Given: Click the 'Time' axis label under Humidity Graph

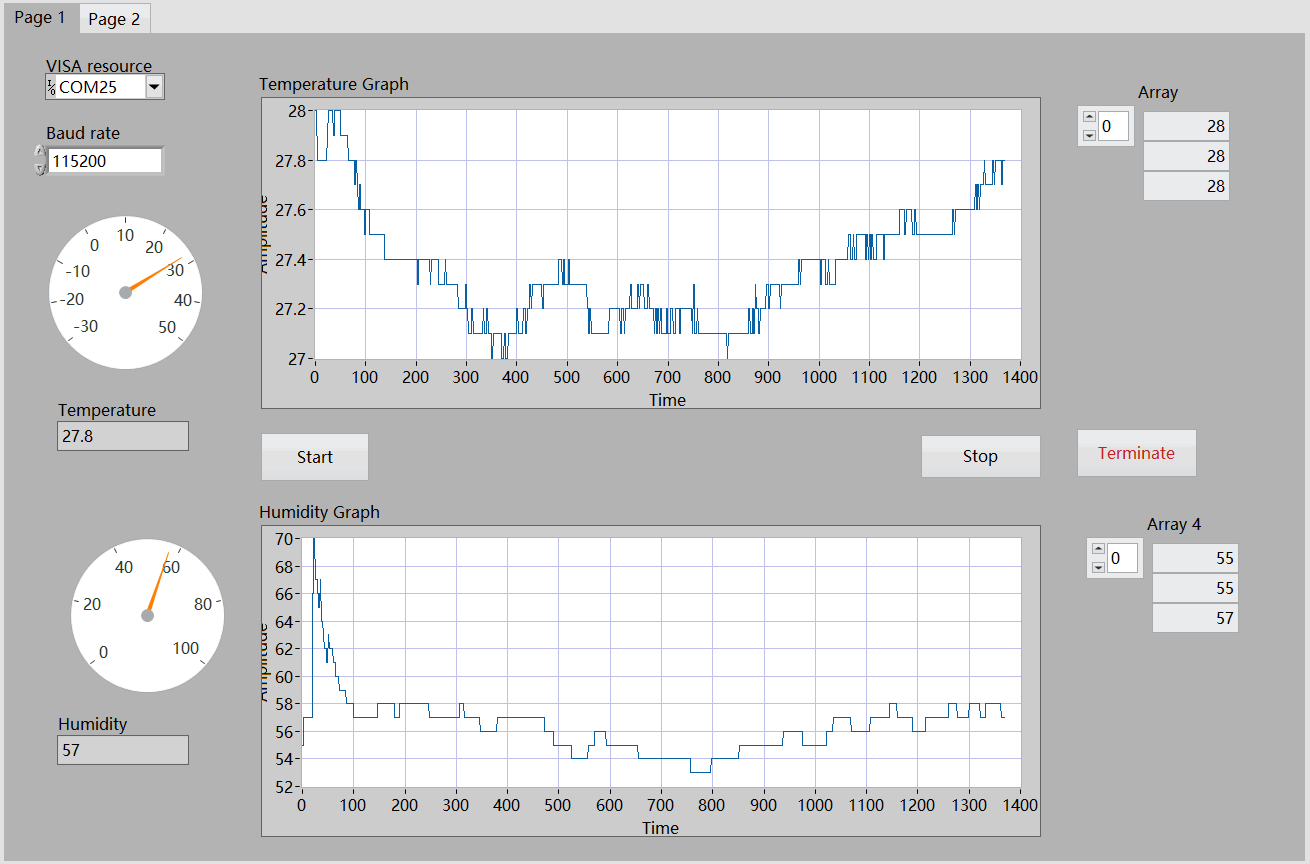Looking at the screenshot, I should (x=661, y=828).
